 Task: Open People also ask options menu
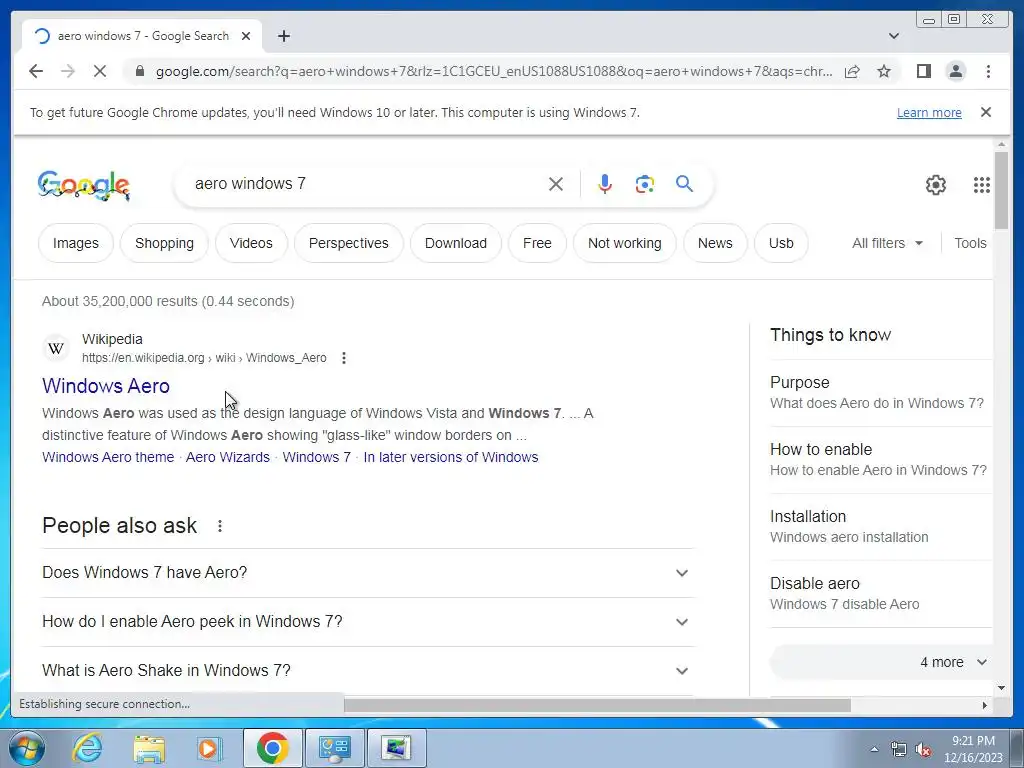pyautogui.click(x=220, y=526)
